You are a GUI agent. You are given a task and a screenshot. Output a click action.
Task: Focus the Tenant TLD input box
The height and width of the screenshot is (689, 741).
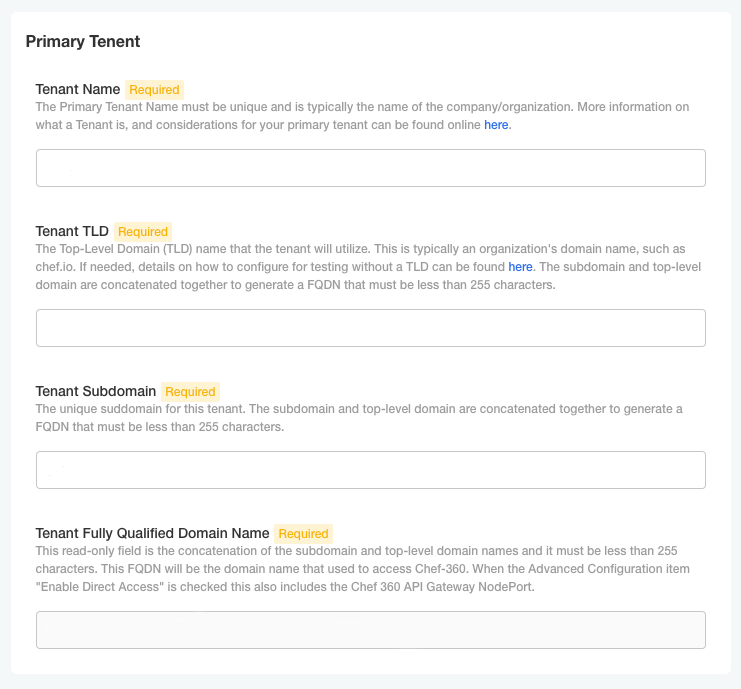pyautogui.click(x=370, y=328)
